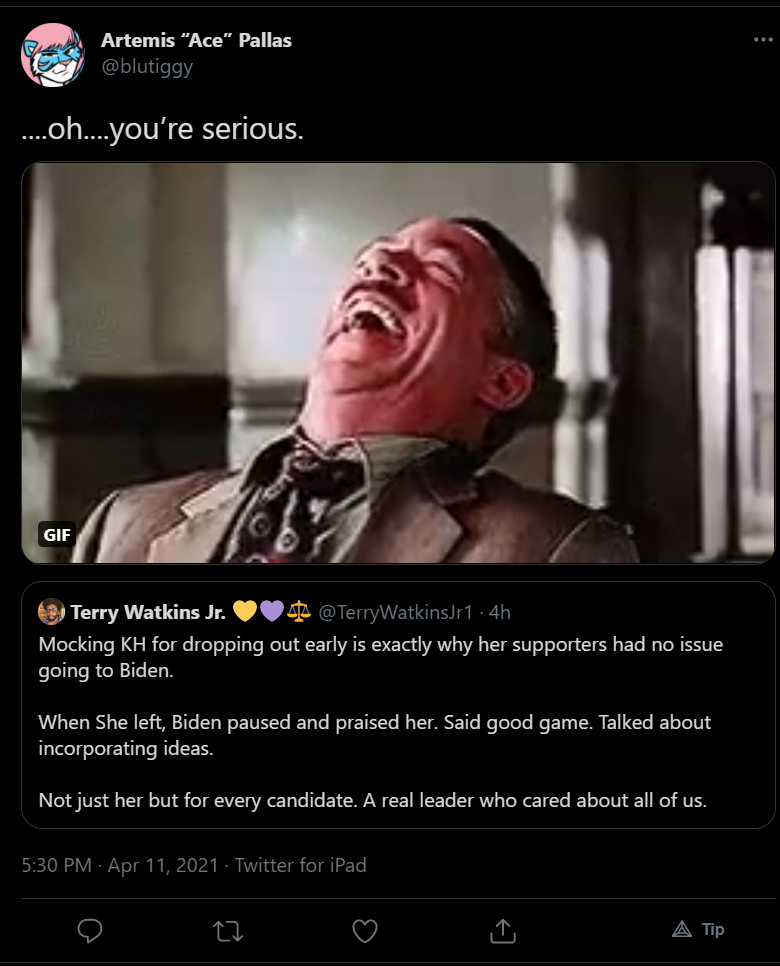Open the share upload icon
Viewport: 780px width, 966px height.
[x=502, y=931]
